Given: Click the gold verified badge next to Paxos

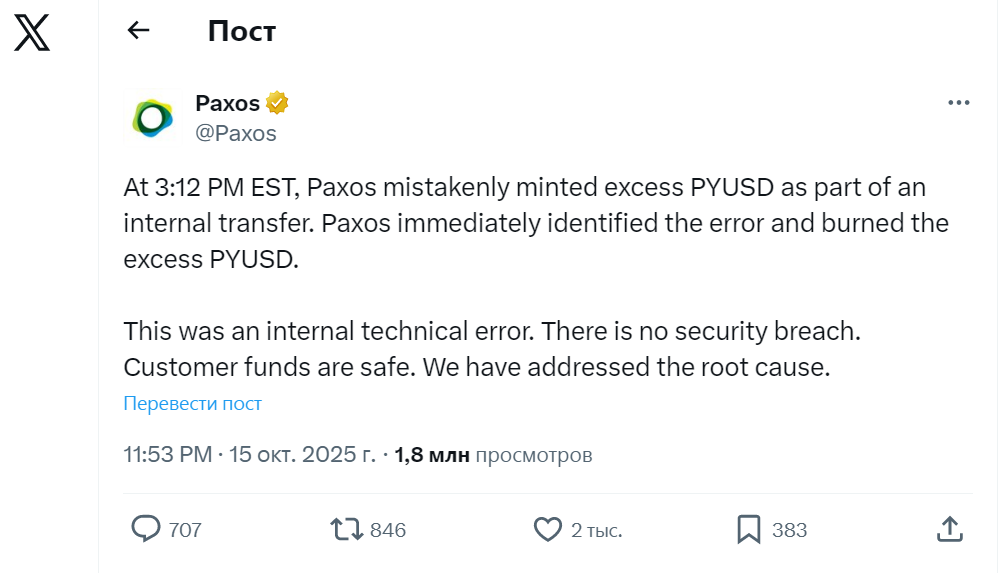Looking at the screenshot, I should 278,103.
